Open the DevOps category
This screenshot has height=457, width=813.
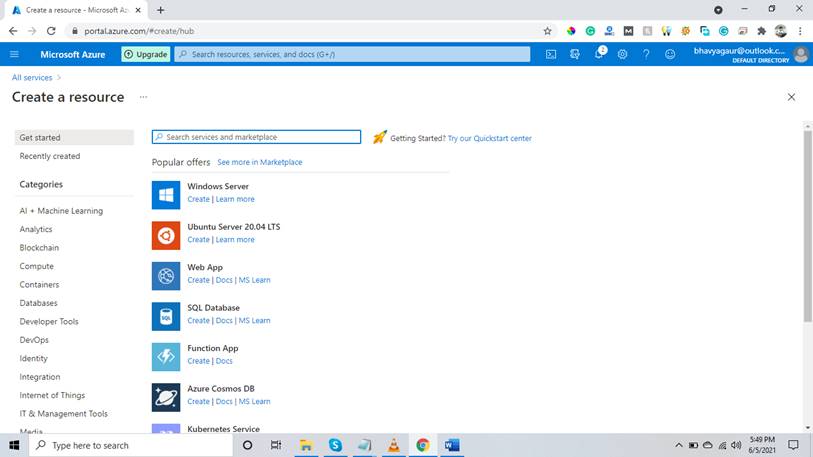click(34, 340)
